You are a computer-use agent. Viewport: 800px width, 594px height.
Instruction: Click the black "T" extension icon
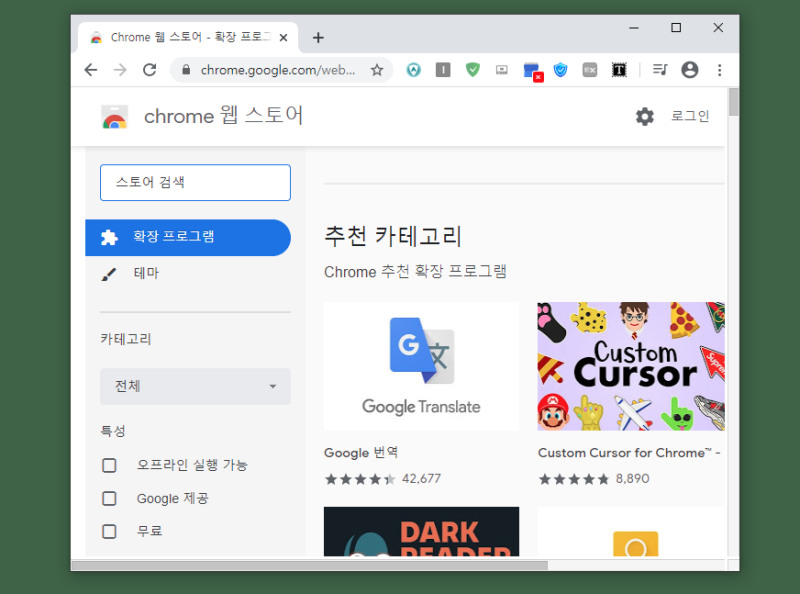(x=619, y=70)
